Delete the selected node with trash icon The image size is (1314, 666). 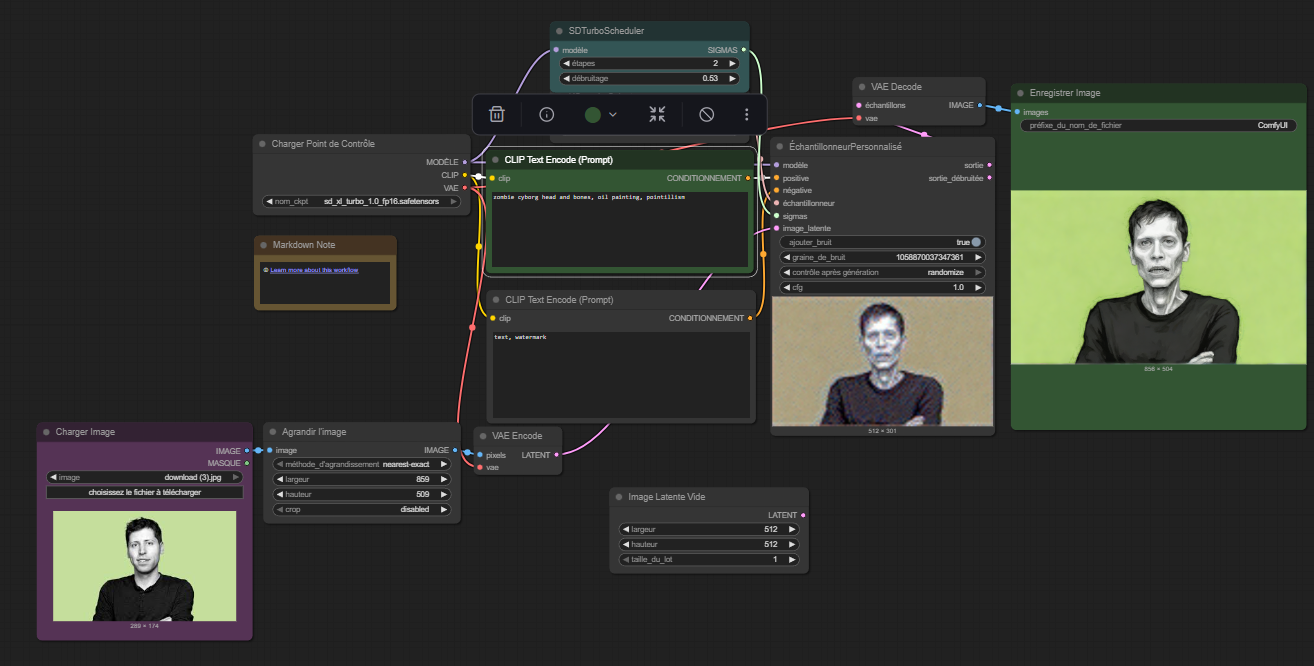[x=497, y=115]
